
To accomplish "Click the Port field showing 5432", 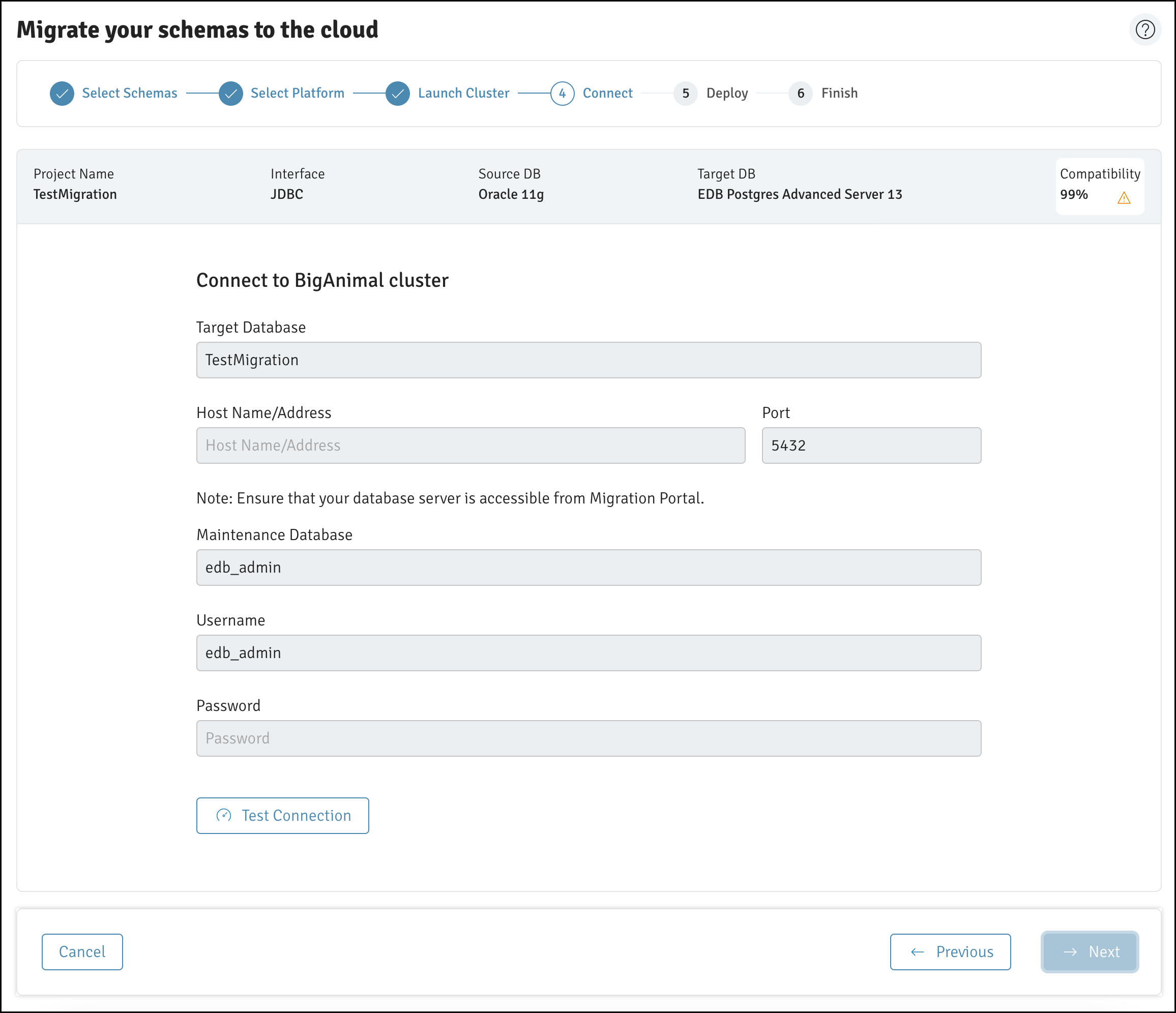I will [871, 445].
